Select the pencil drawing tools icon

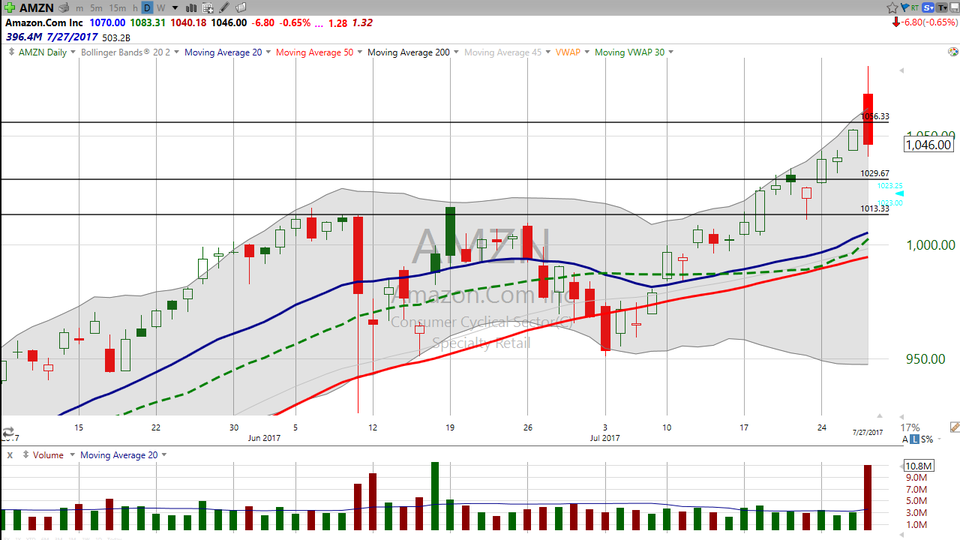pyautogui.click(x=225, y=8)
